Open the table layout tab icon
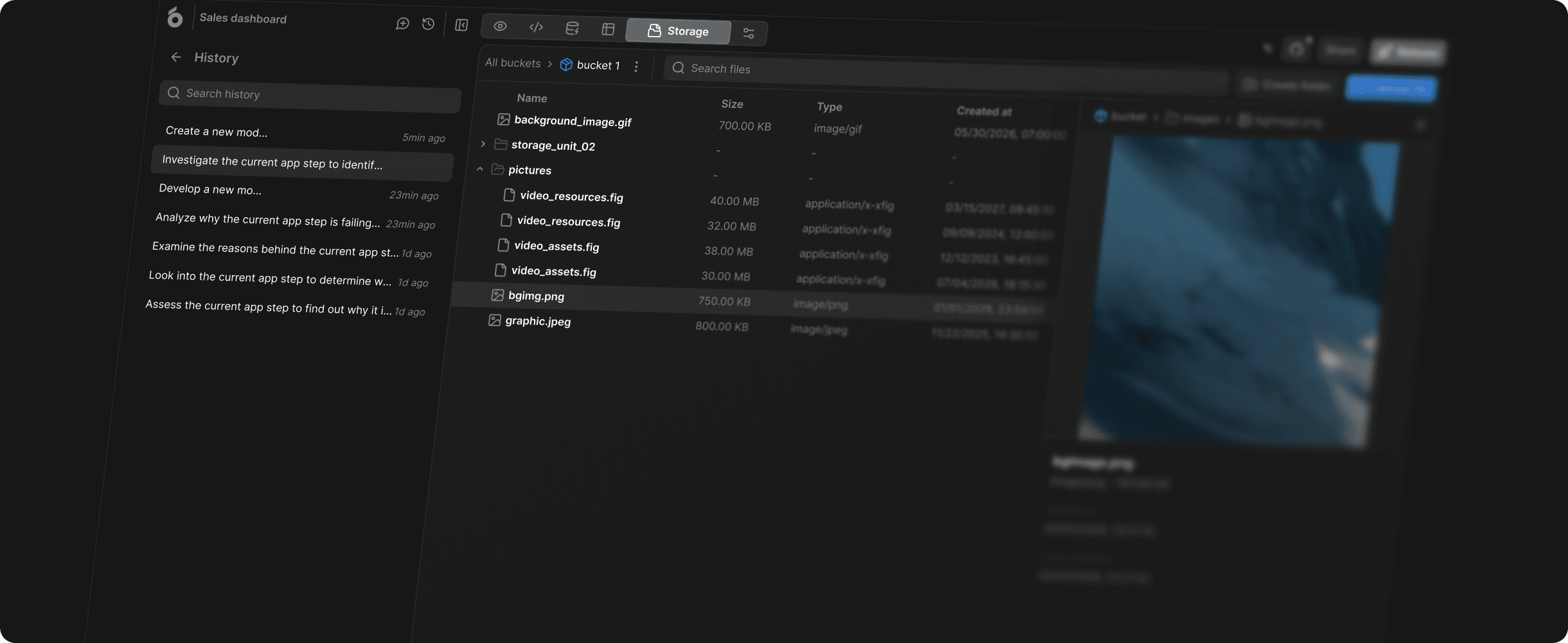Viewport: 1568px width, 643px height. pos(608,29)
